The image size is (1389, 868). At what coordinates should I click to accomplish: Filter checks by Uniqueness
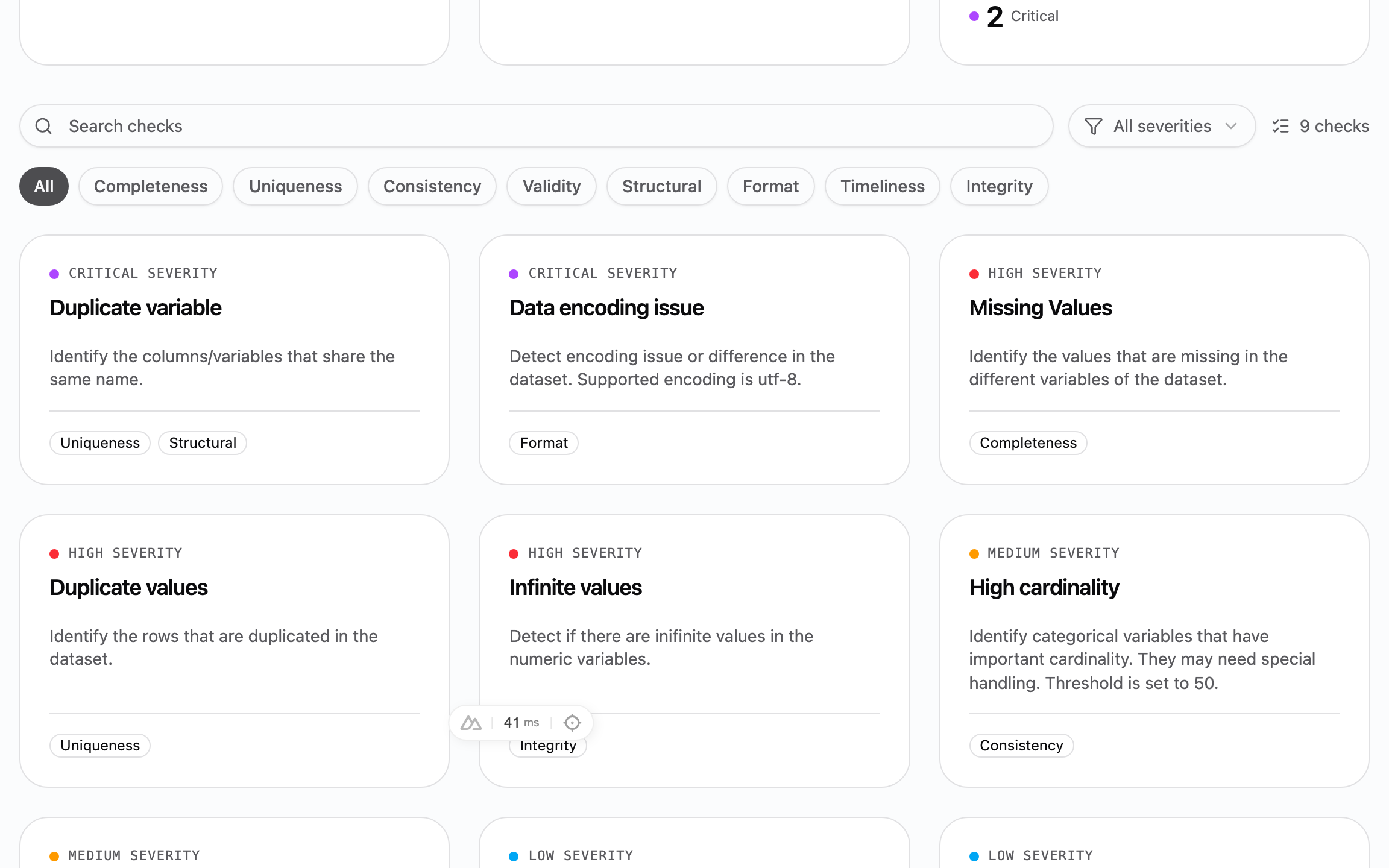pyautogui.click(x=295, y=186)
